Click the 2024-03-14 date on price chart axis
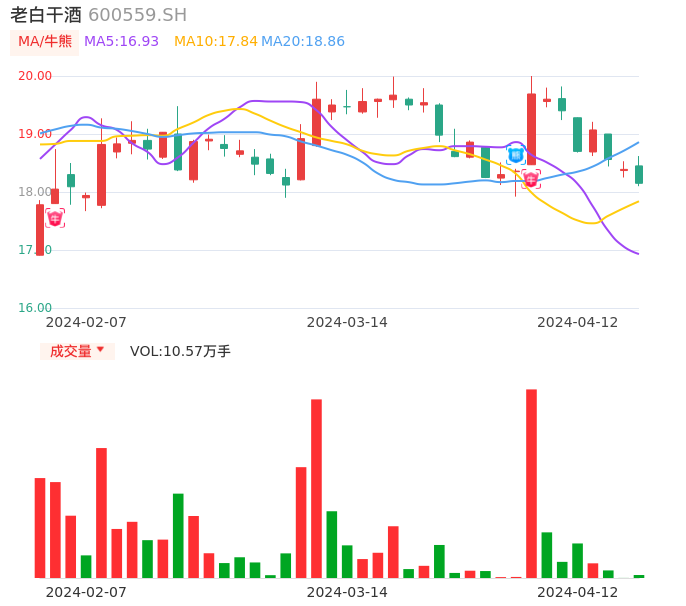 tap(346, 322)
